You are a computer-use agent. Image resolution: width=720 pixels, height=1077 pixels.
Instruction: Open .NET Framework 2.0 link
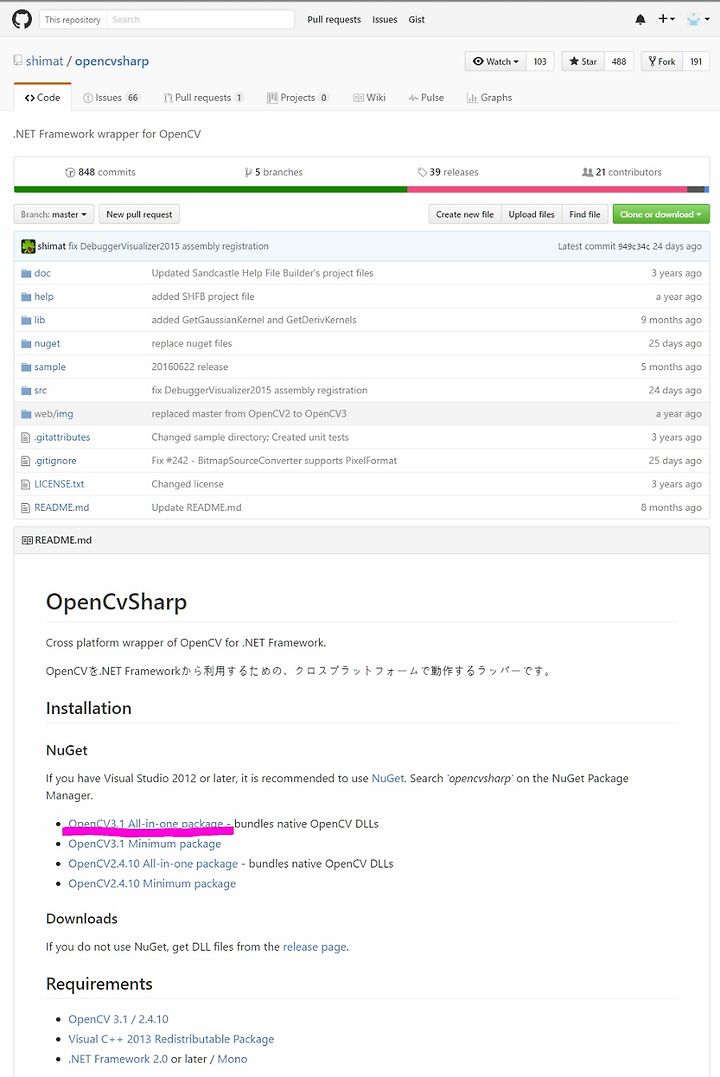118,1059
